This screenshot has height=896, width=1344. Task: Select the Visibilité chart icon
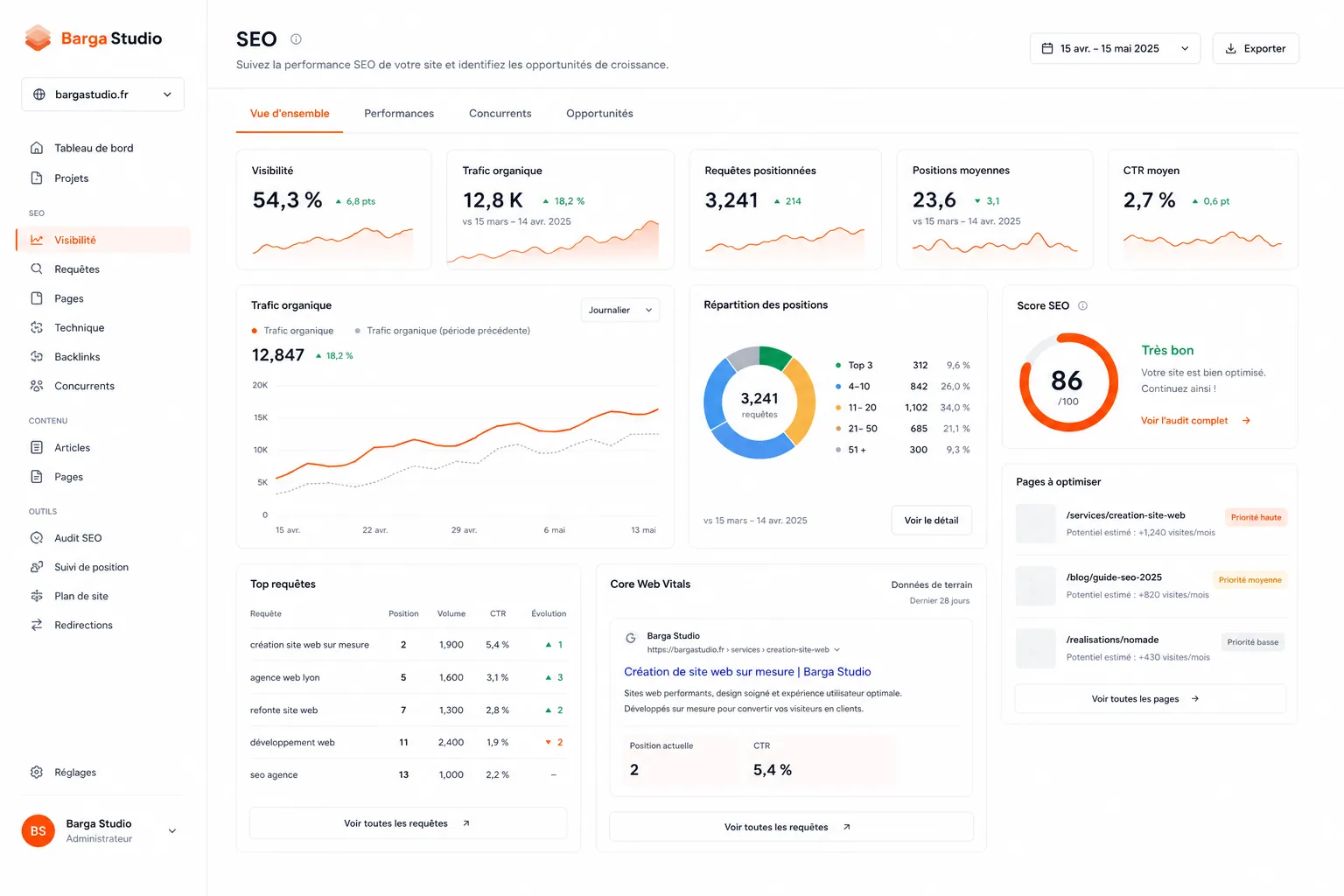coord(37,240)
